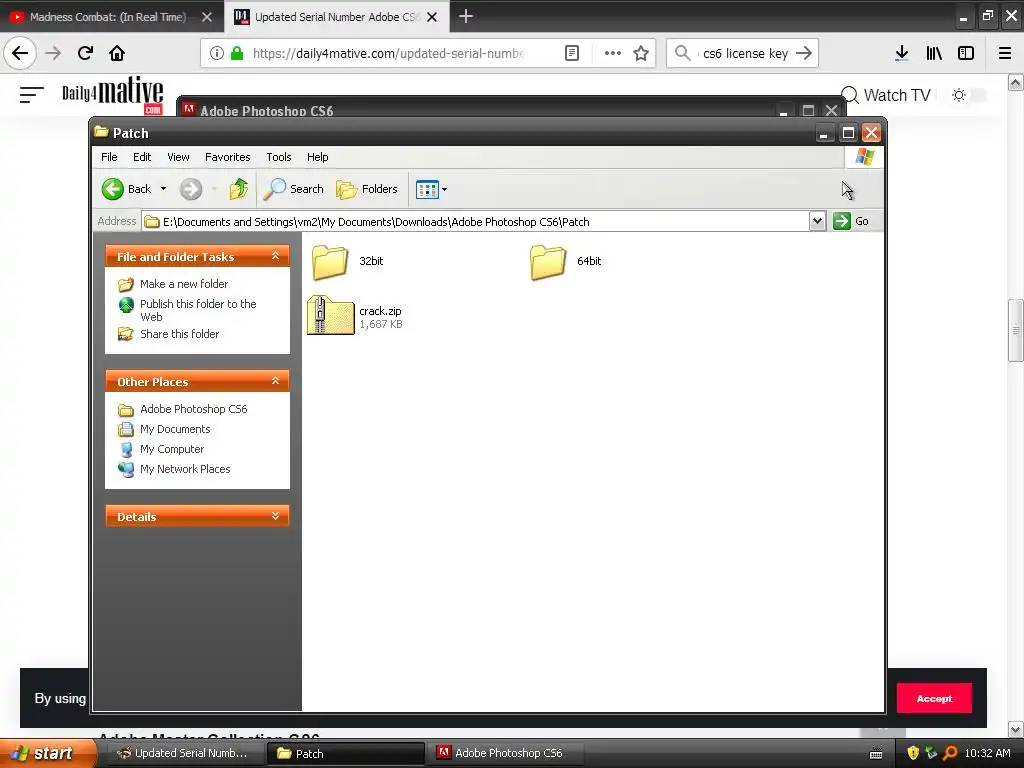1024x768 pixels.
Task: Click the browser Reload button
Action: point(85,54)
